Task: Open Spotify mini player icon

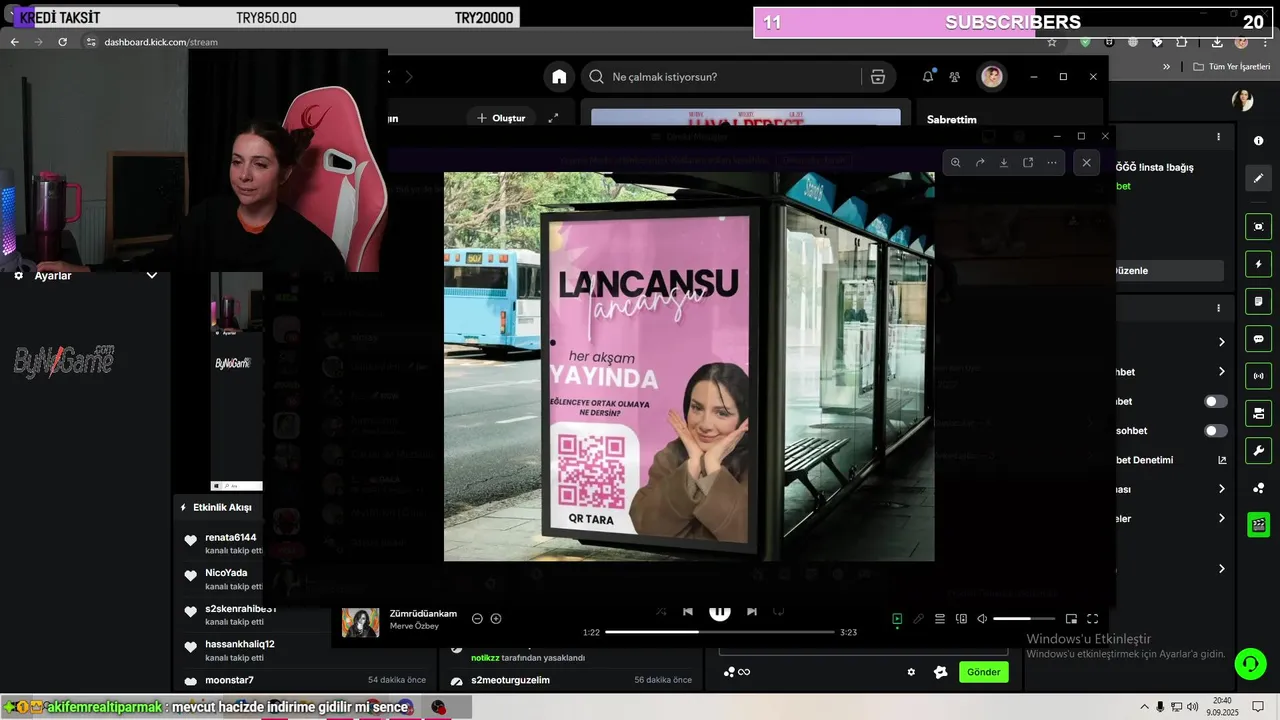Action: pos(1071,619)
